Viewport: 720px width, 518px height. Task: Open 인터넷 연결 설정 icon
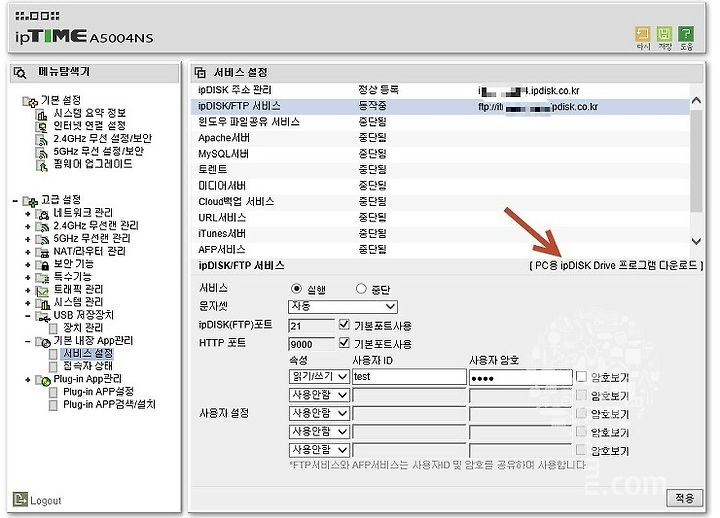[42, 127]
